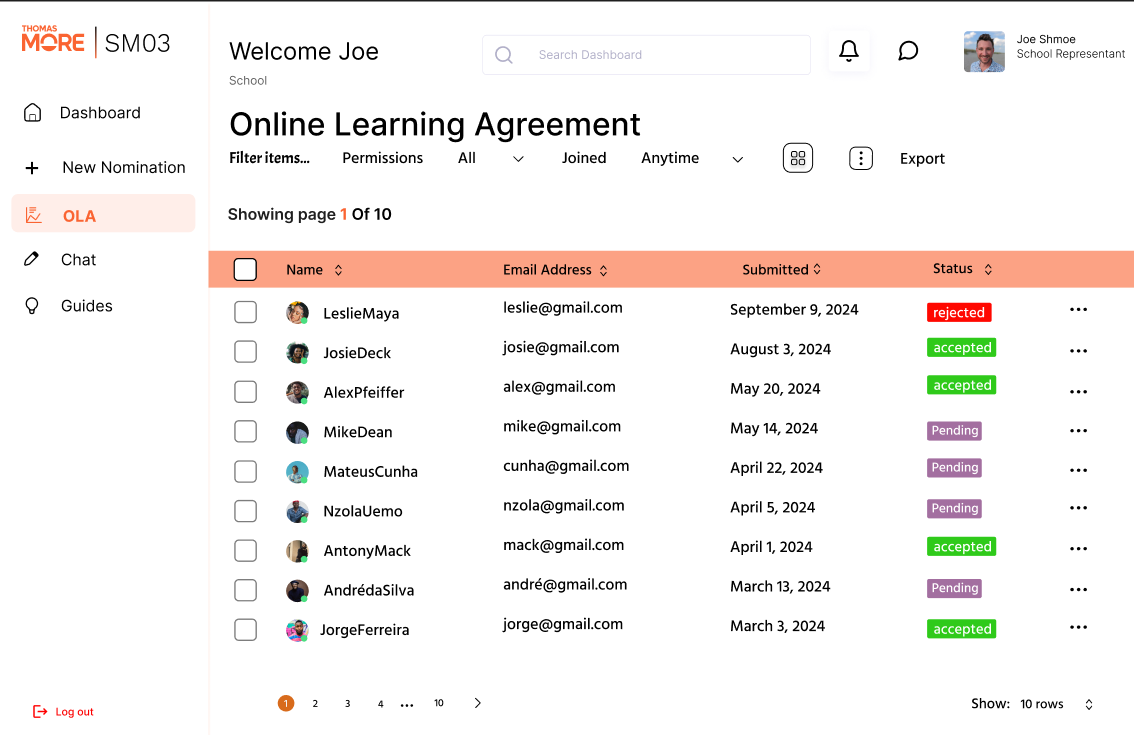Focus the Search Dashboard field

pos(660,55)
